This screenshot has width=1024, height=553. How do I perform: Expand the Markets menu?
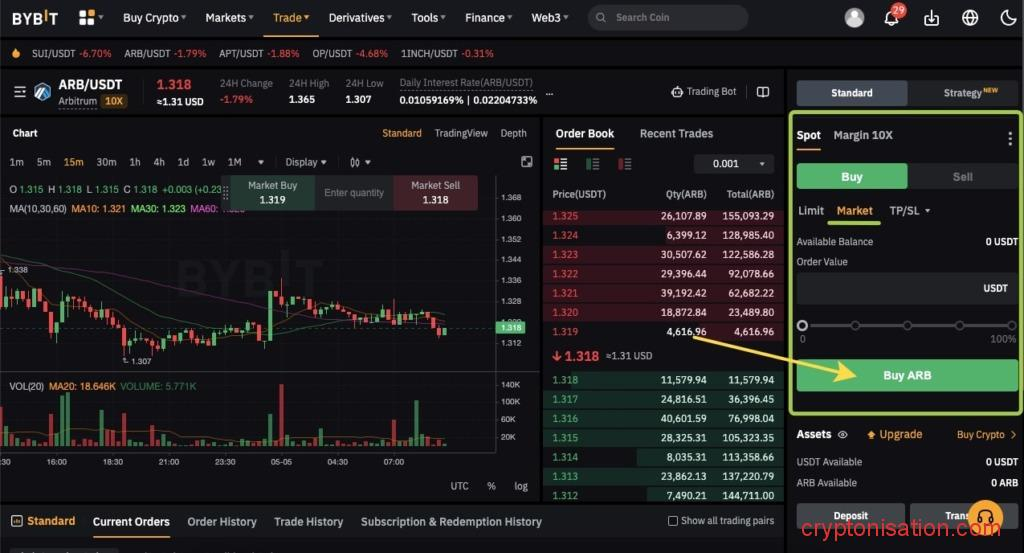[229, 18]
